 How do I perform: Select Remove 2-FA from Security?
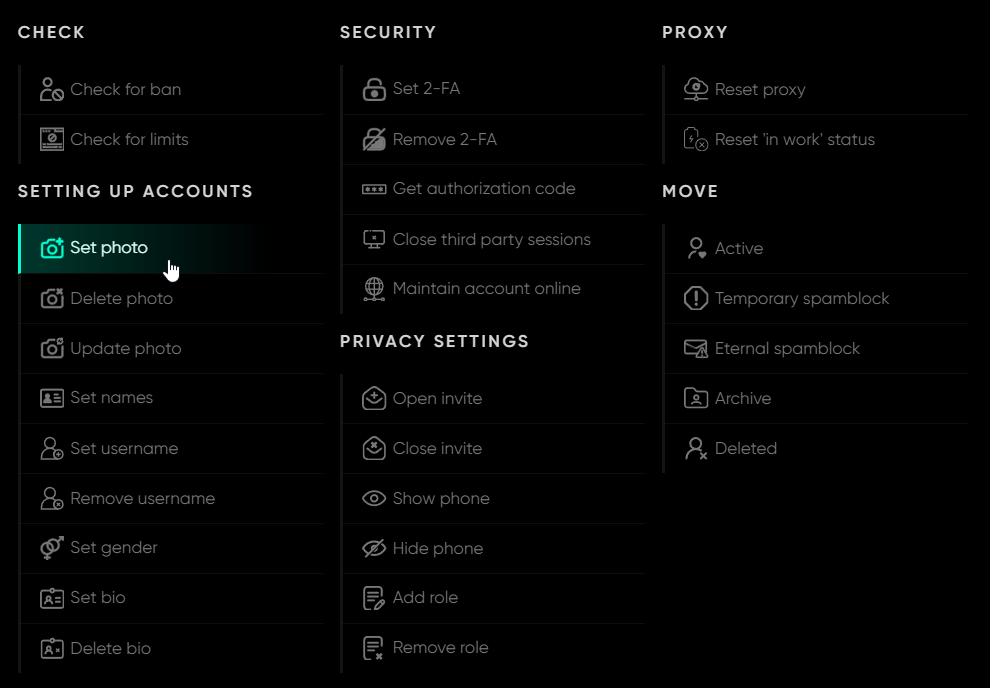tap(445, 139)
